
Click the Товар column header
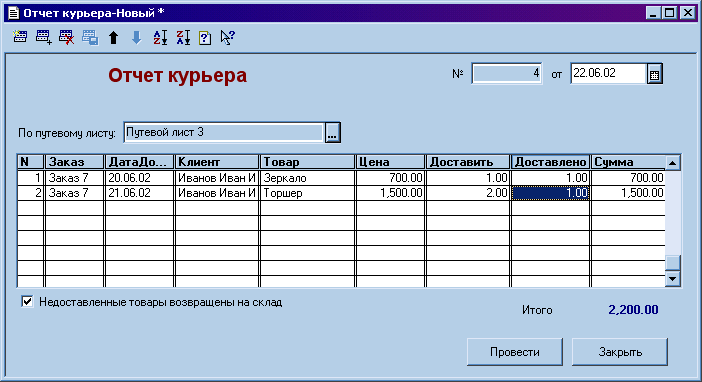(x=308, y=162)
